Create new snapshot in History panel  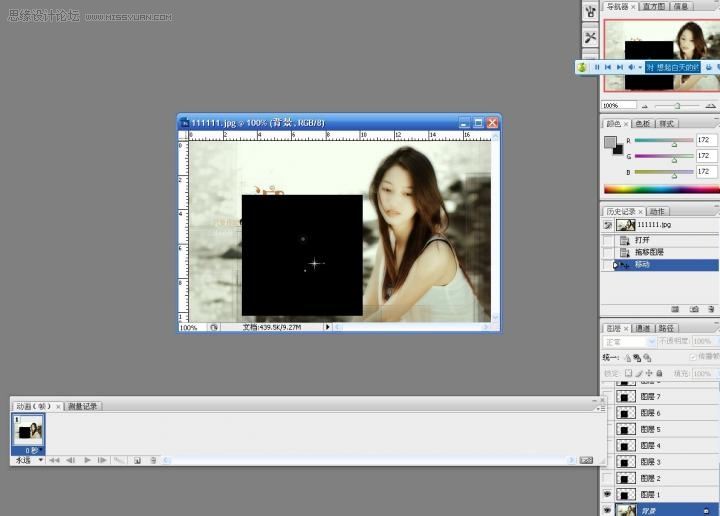pos(694,309)
